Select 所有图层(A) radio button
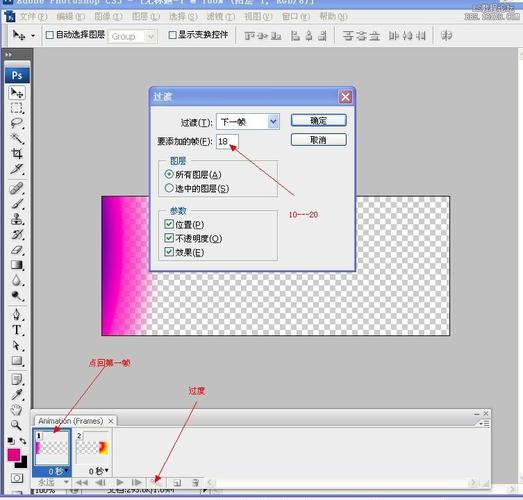This screenshot has width=523, height=500. (169, 174)
